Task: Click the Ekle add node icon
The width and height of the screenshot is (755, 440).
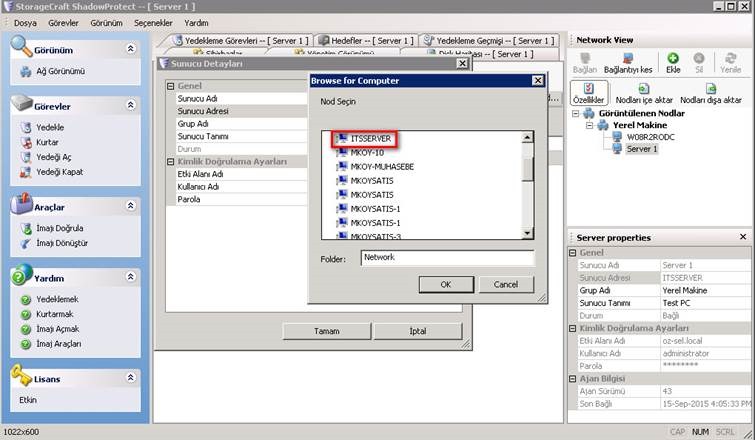Action: (x=673, y=63)
